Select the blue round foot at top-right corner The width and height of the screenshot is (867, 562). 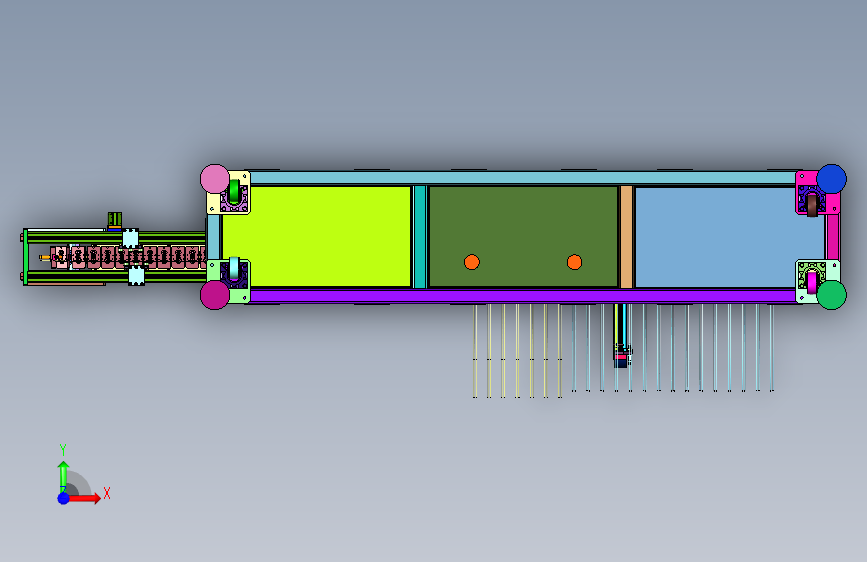pos(832,179)
